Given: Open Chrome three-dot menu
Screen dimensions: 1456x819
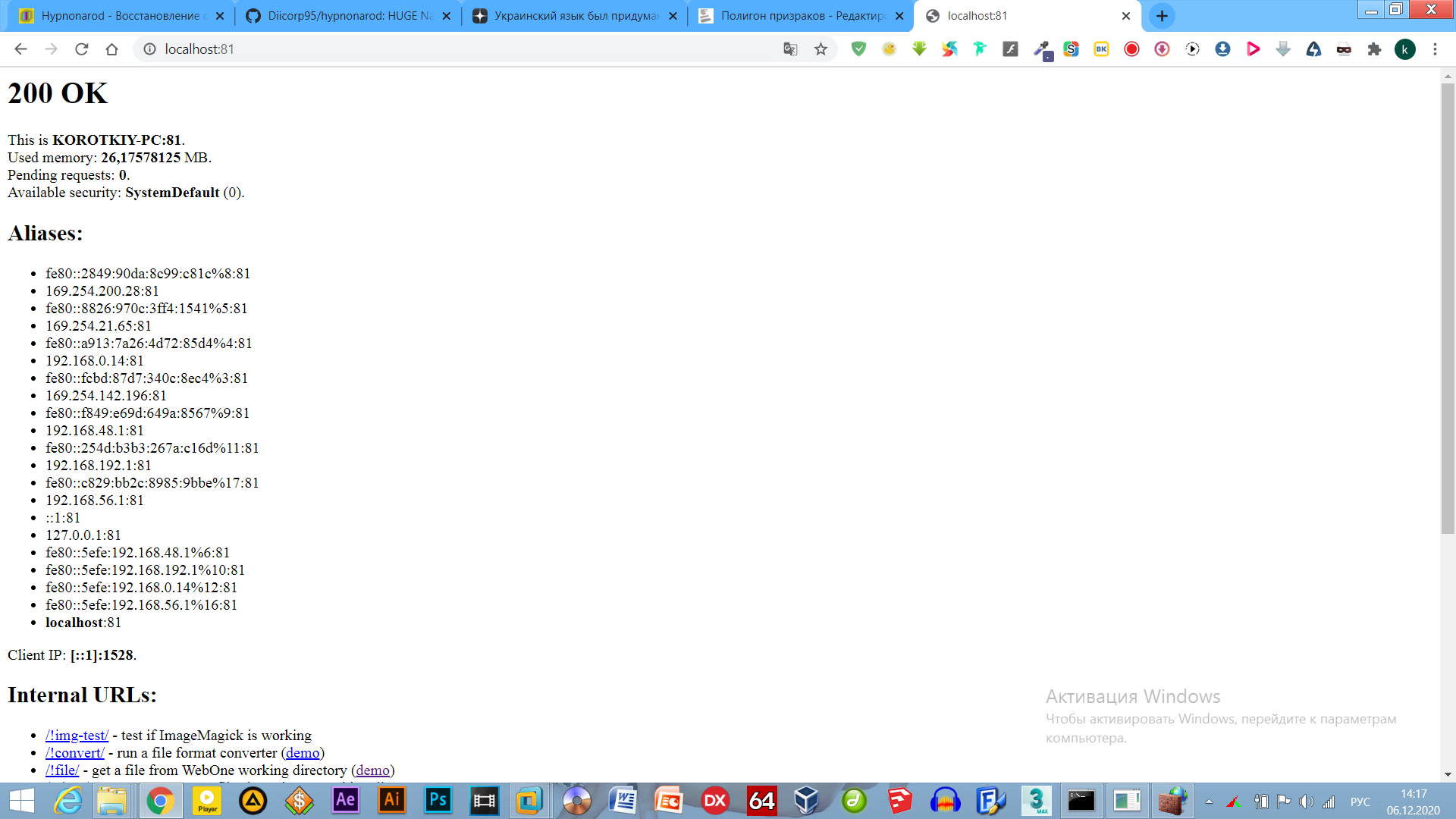Looking at the screenshot, I should [1435, 49].
